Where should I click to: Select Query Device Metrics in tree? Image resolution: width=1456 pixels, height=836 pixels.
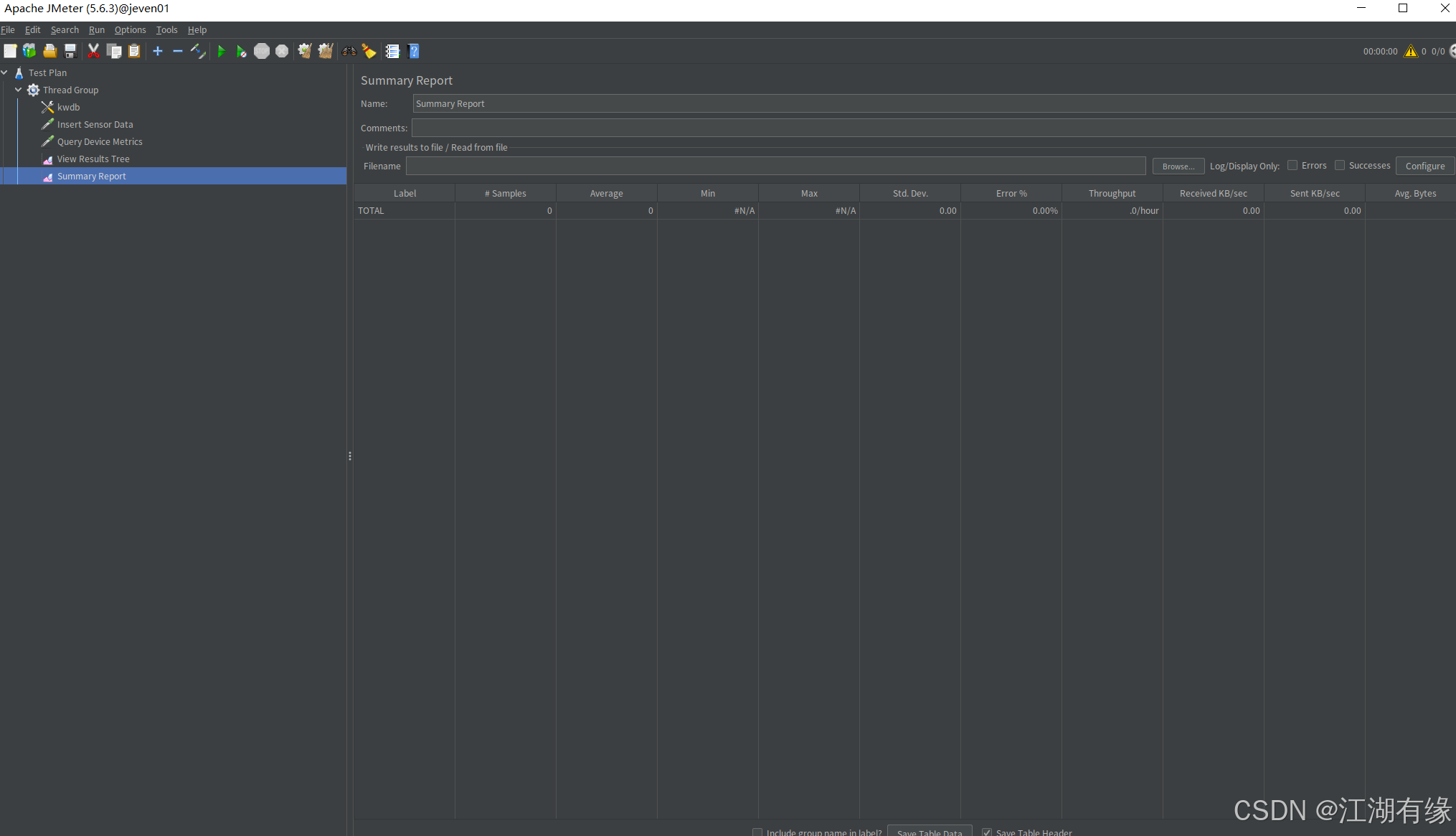[100, 141]
